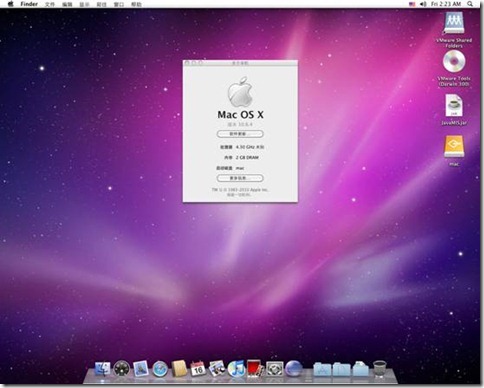
Task: Open the Apple menu in the menu bar
Action: [11, 4]
